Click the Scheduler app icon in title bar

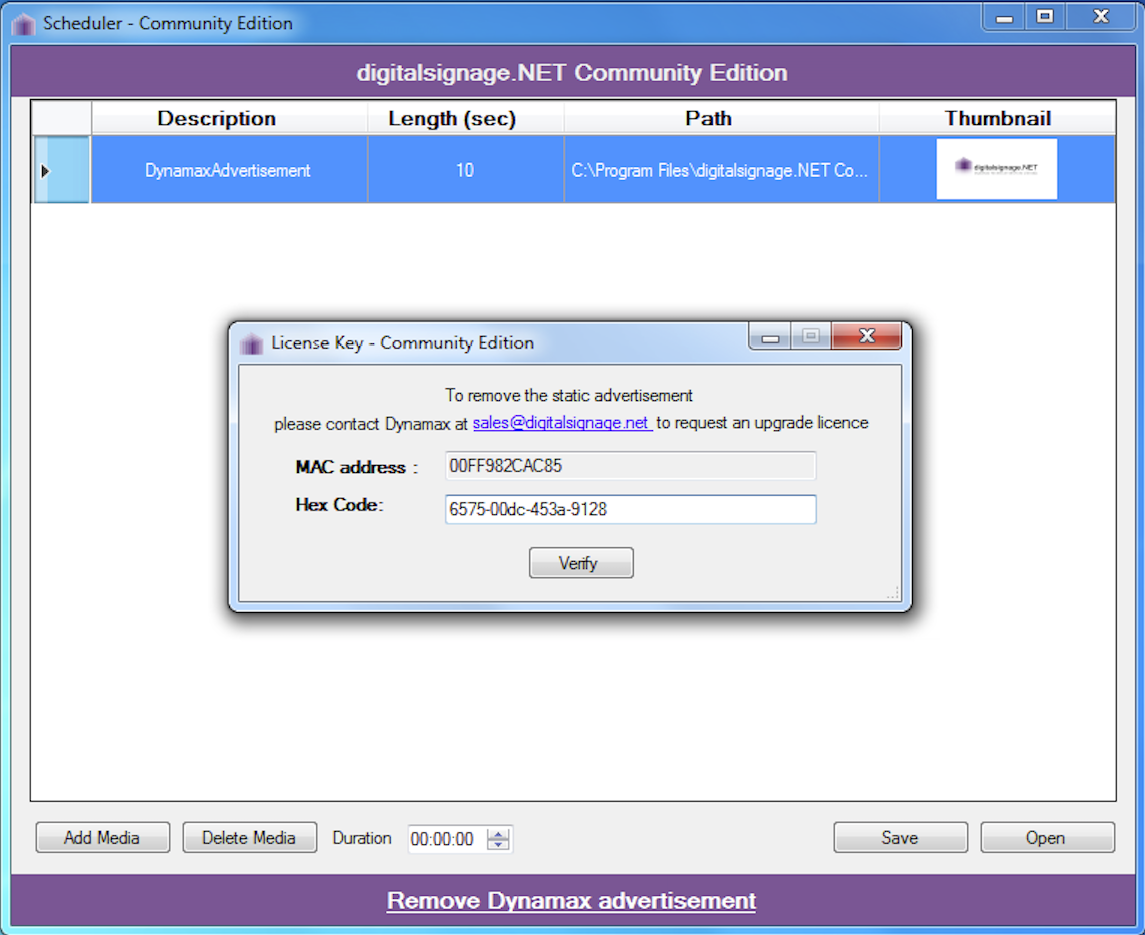pyautogui.click(x=23, y=24)
